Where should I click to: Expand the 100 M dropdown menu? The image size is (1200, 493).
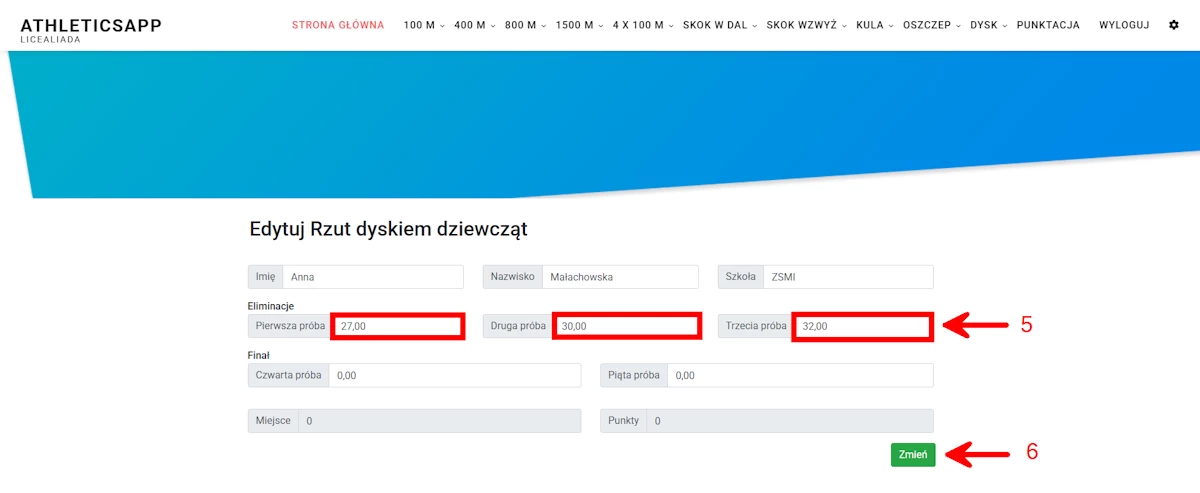click(423, 25)
